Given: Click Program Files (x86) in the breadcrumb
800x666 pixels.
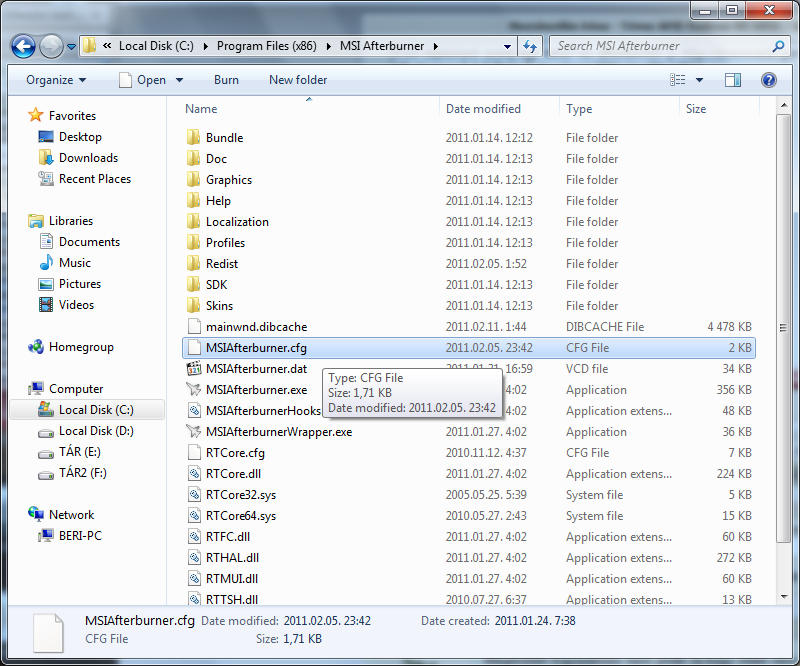Looking at the screenshot, I should tap(266, 46).
